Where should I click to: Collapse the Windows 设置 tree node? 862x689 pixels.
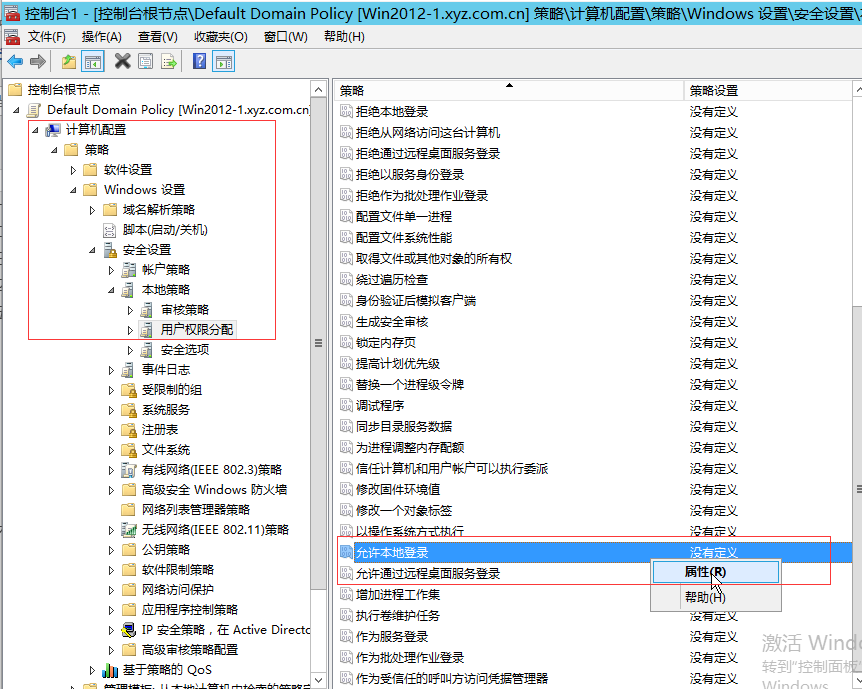[x=73, y=190]
